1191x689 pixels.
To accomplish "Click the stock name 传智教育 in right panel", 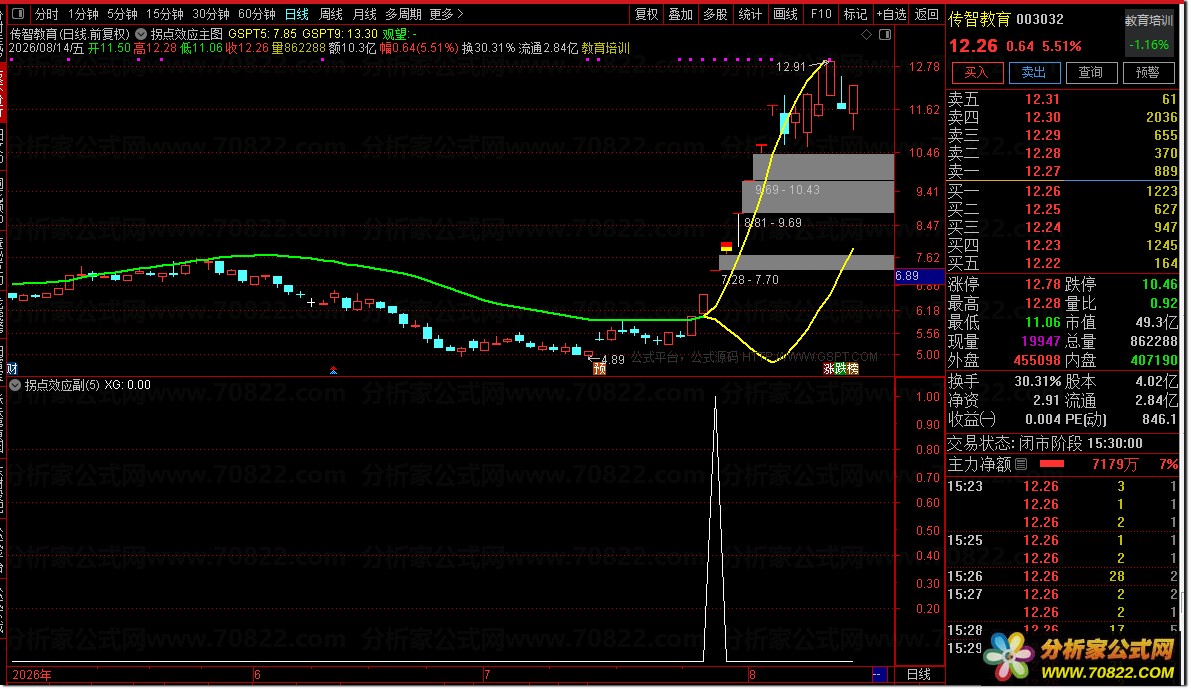I will click(979, 20).
